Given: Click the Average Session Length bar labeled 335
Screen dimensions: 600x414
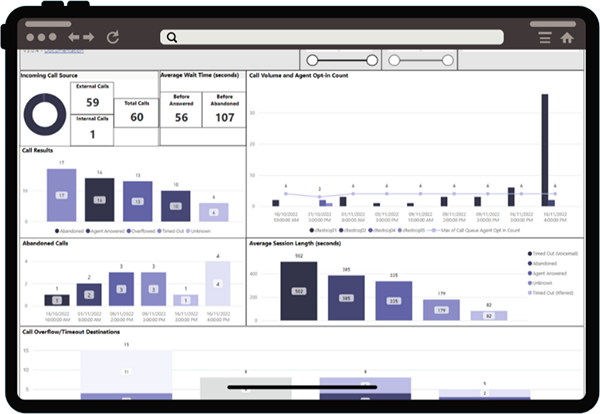Looking at the screenshot, I should pos(394,301).
